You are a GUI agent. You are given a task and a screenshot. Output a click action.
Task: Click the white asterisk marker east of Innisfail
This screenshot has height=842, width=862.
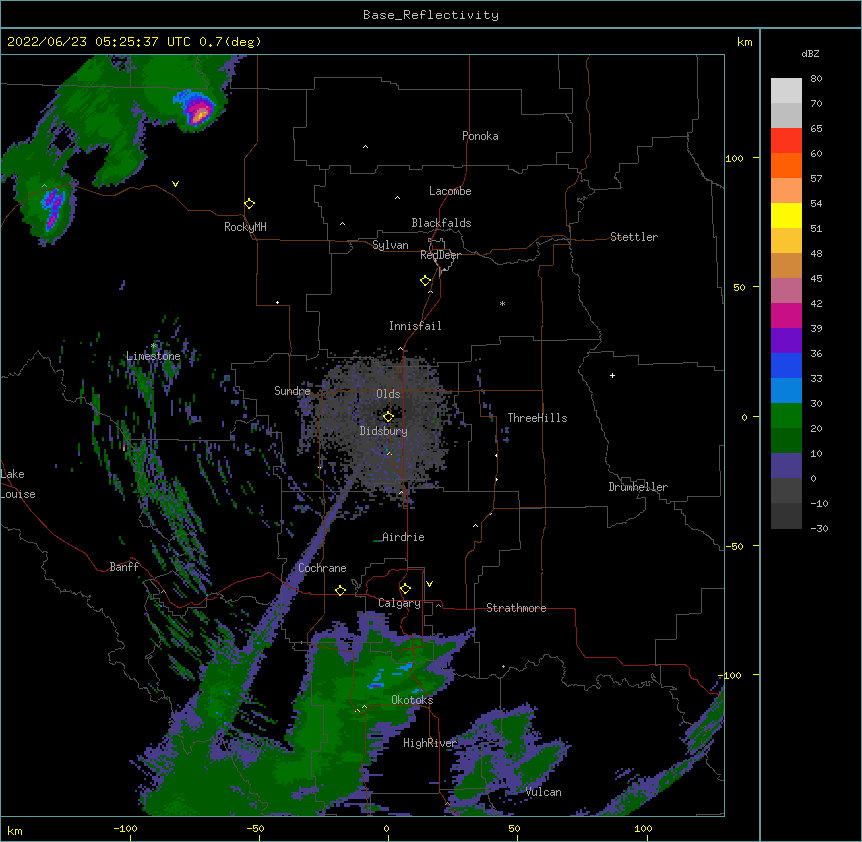502,303
